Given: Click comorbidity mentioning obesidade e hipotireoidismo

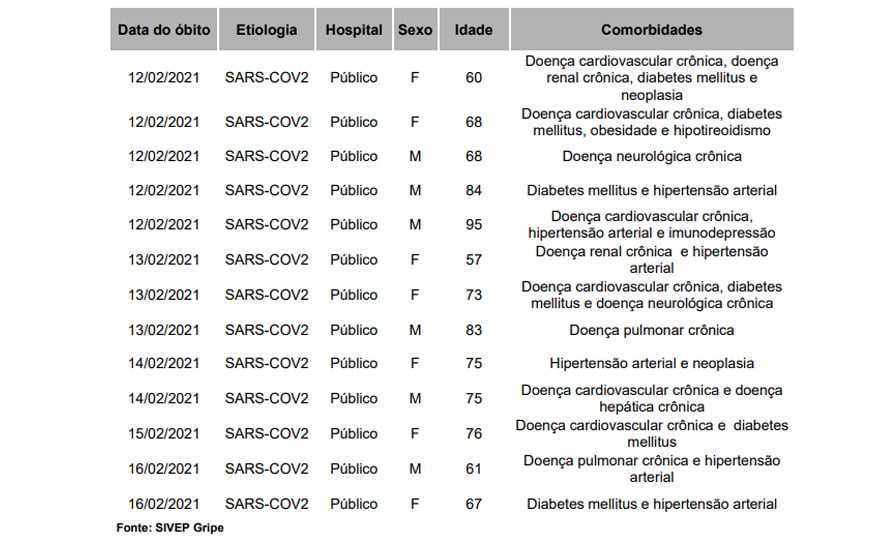Looking at the screenshot, I should 652,122.
